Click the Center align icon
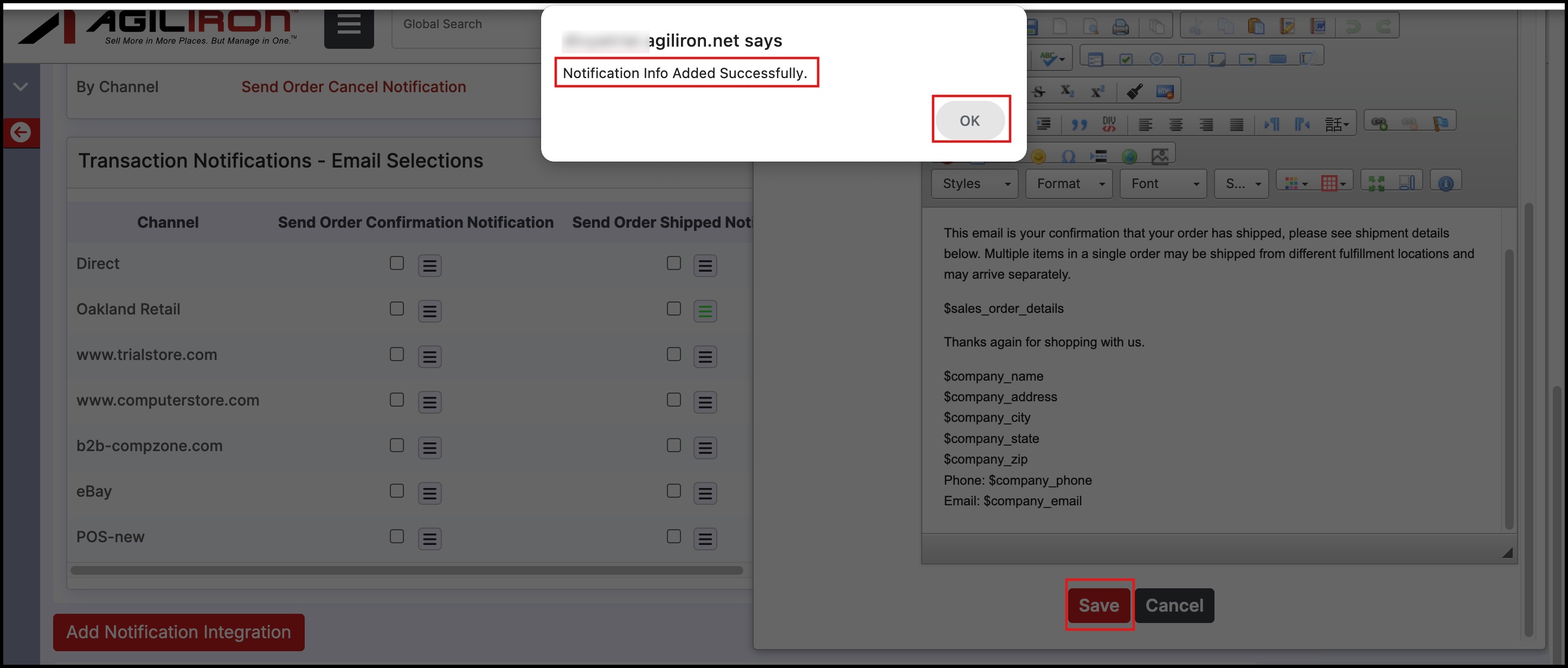The image size is (1568, 668). pos(1175,125)
